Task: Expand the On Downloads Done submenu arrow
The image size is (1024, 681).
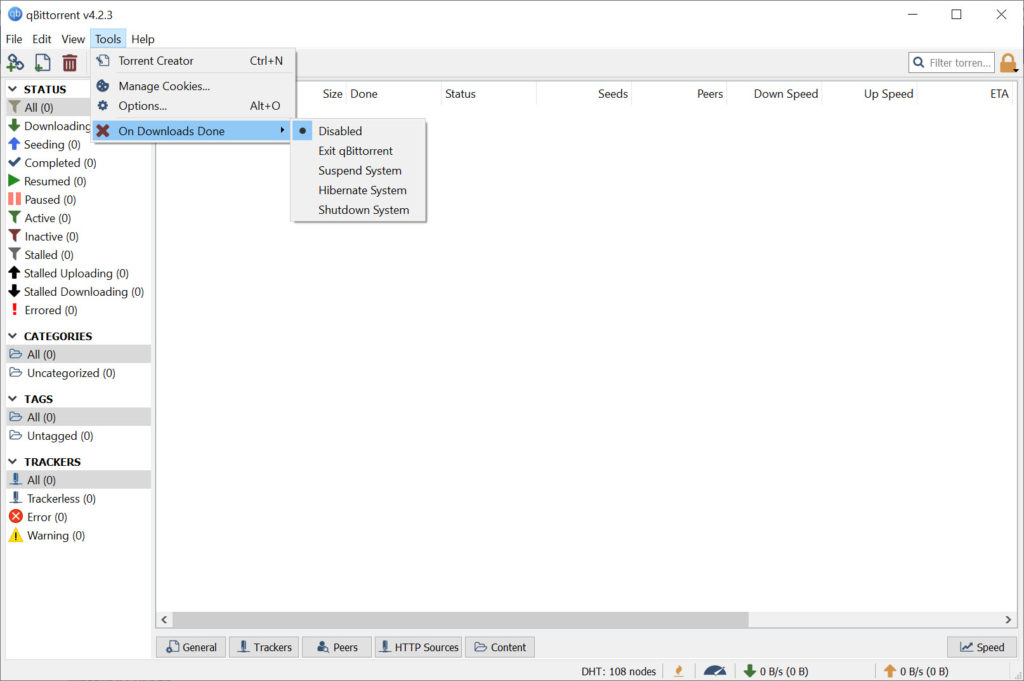Action: [x=282, y=131]
